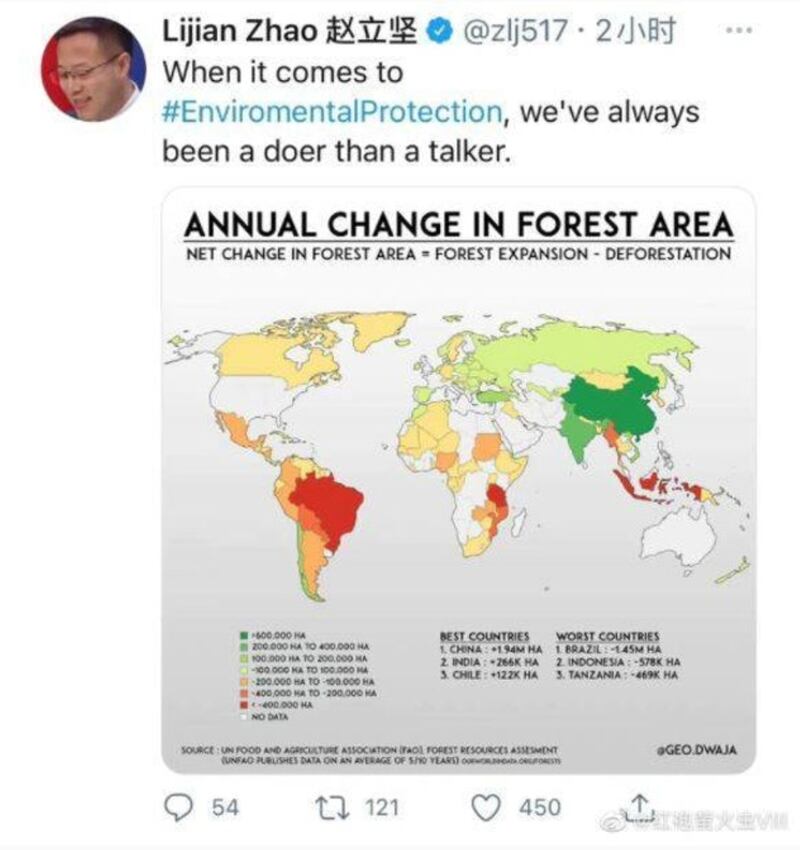The image size is (800, 850).
Task: Click the 121 retweet count
Action: pyautogui.click(x=380, y=807)
